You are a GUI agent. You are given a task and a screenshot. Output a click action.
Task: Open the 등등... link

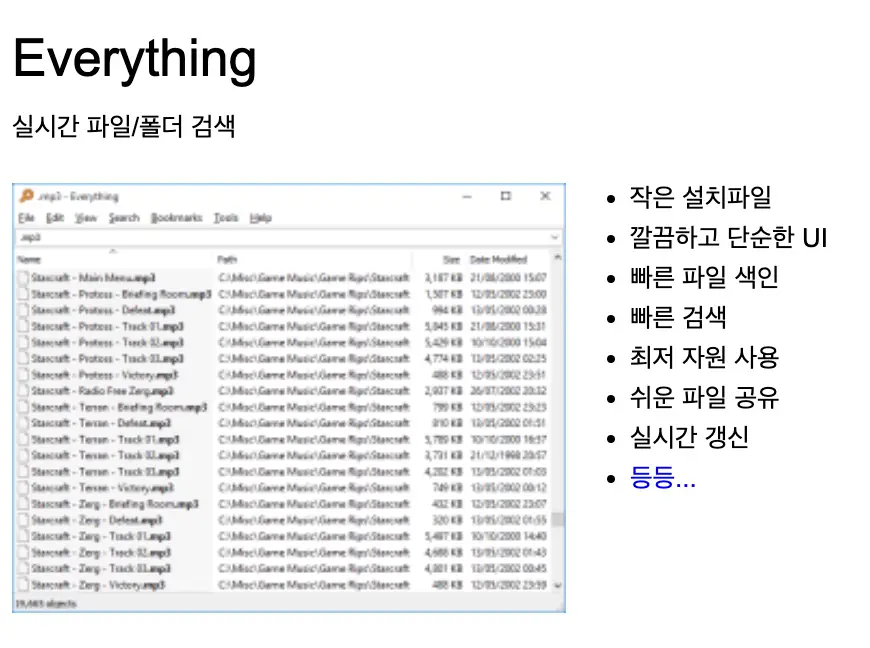662,477
